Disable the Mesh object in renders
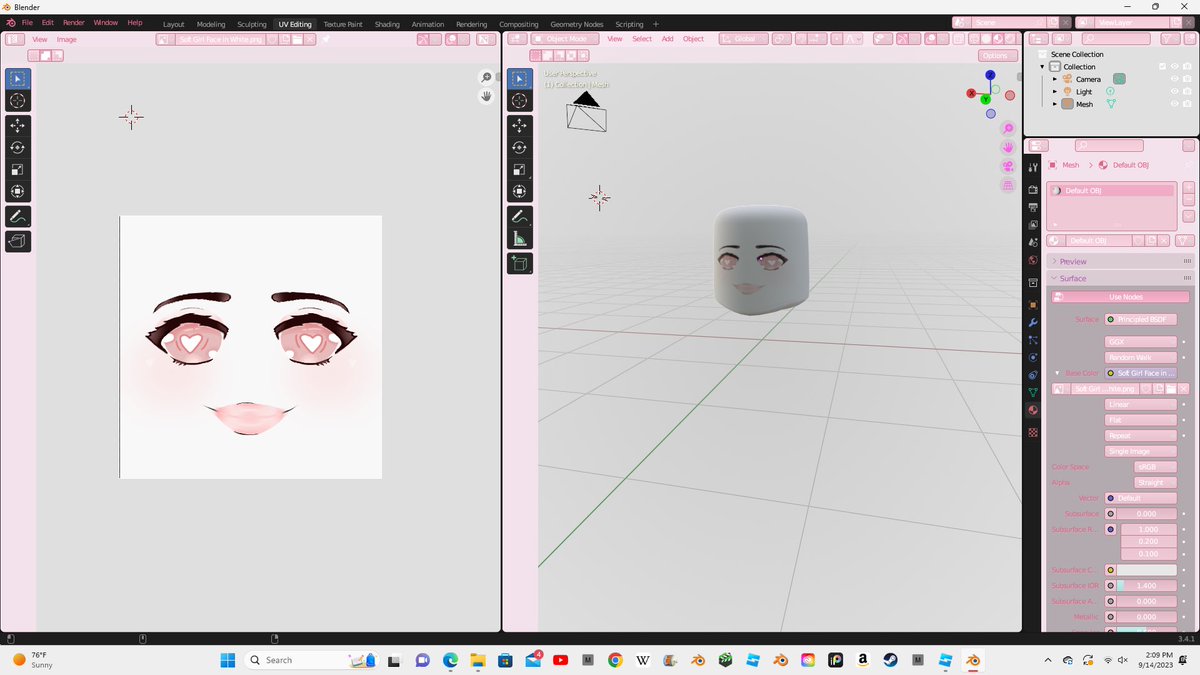Viewport: 1200px width, 675px height. [1187, 103]
